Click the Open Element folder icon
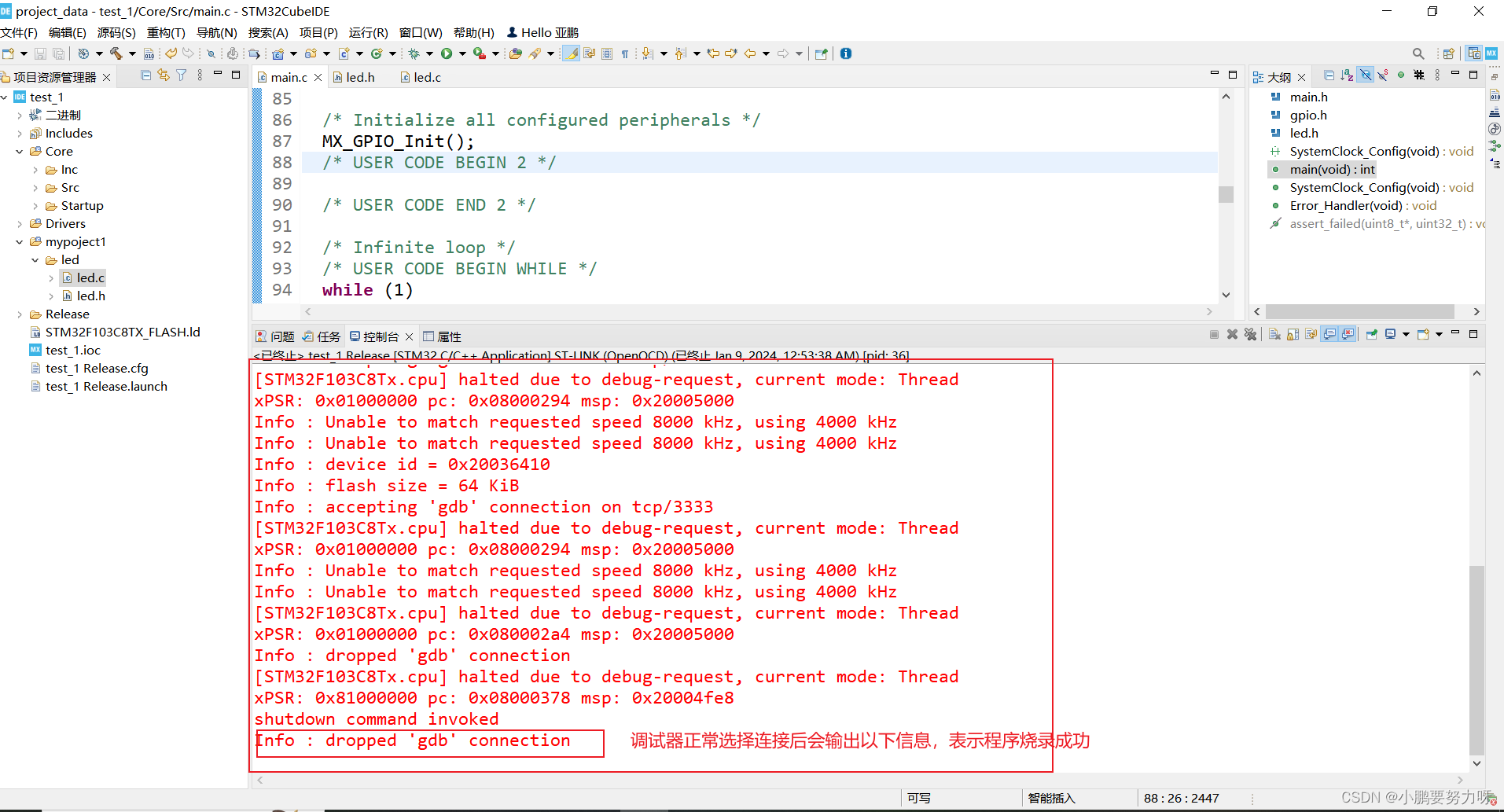 pyautogui.click(x=516, y=53)
